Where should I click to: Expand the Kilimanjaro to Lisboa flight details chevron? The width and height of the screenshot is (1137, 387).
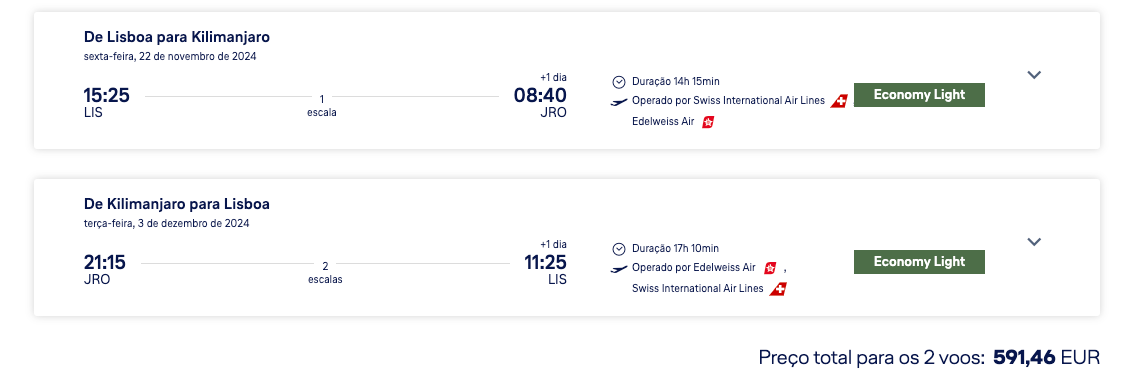1034,242
